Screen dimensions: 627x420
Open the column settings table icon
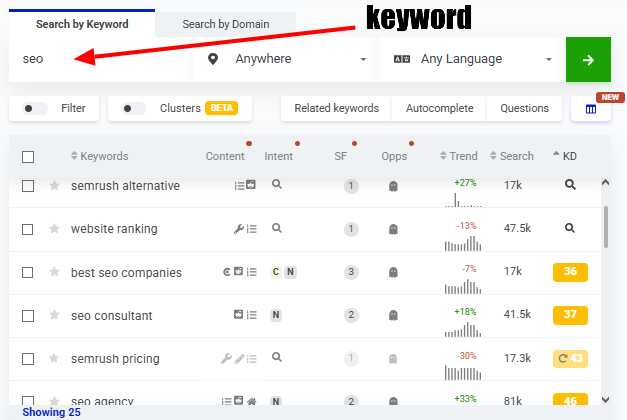[590, 109]
